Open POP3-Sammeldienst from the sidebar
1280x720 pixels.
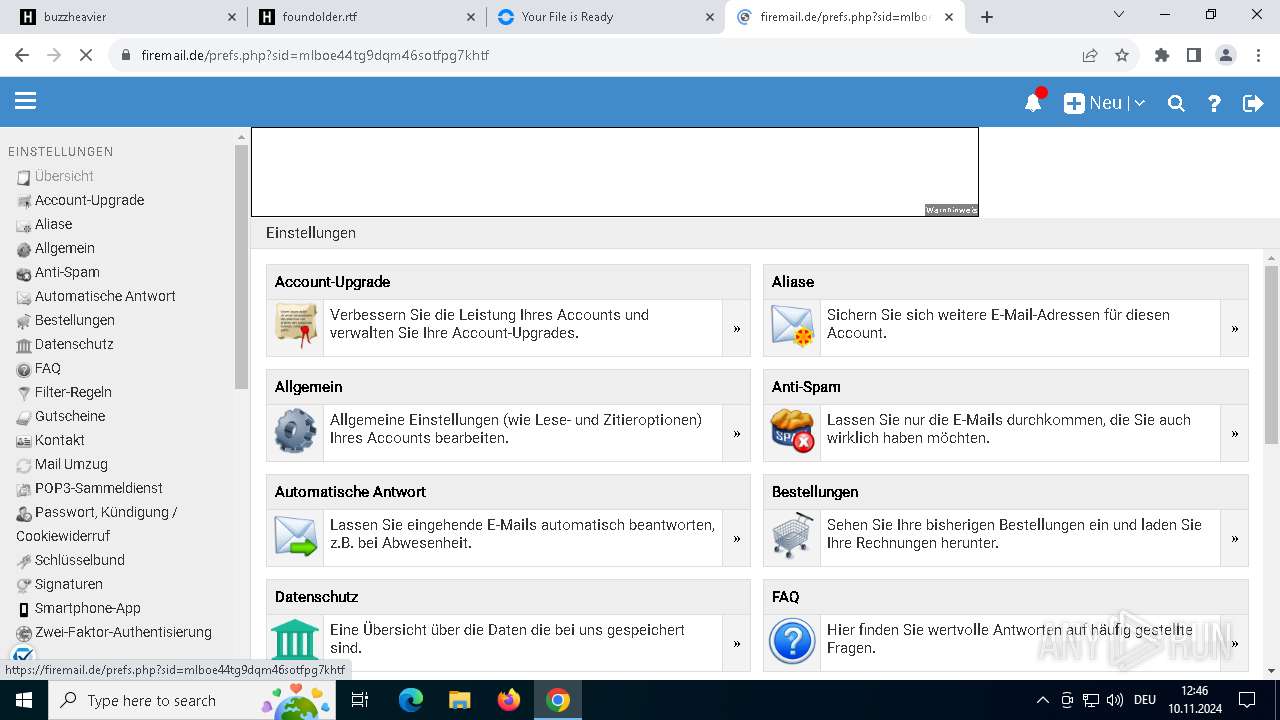pyautogui.click(x=98, y=488)
